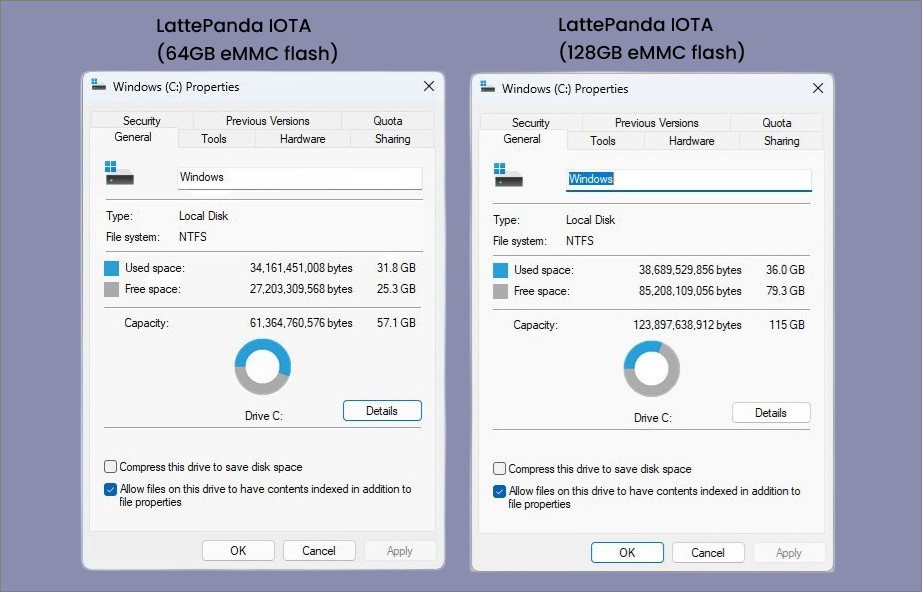922x592 pixels.
Task: Check Compress this drive in the 128GB dialog
Action: click(499, 468)
